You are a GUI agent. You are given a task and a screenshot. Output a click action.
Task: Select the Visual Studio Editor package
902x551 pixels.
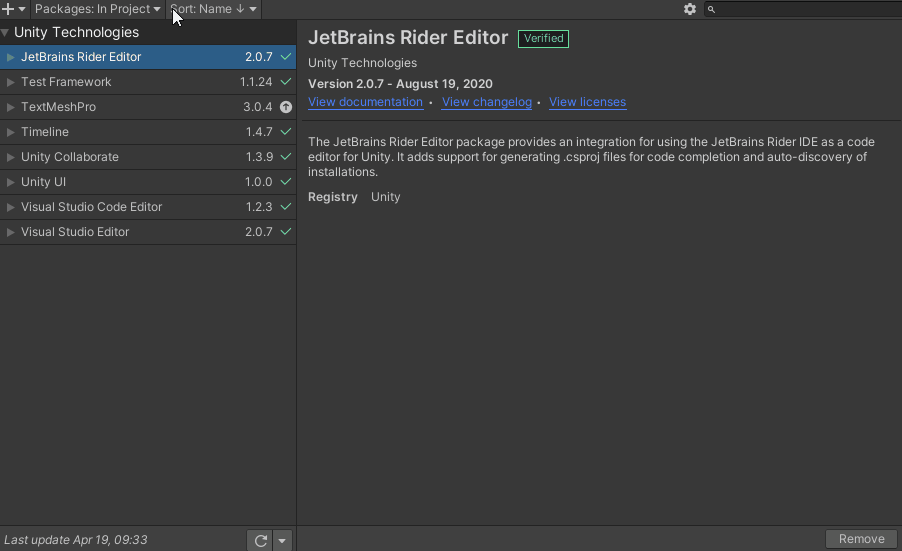pos(75,232)
